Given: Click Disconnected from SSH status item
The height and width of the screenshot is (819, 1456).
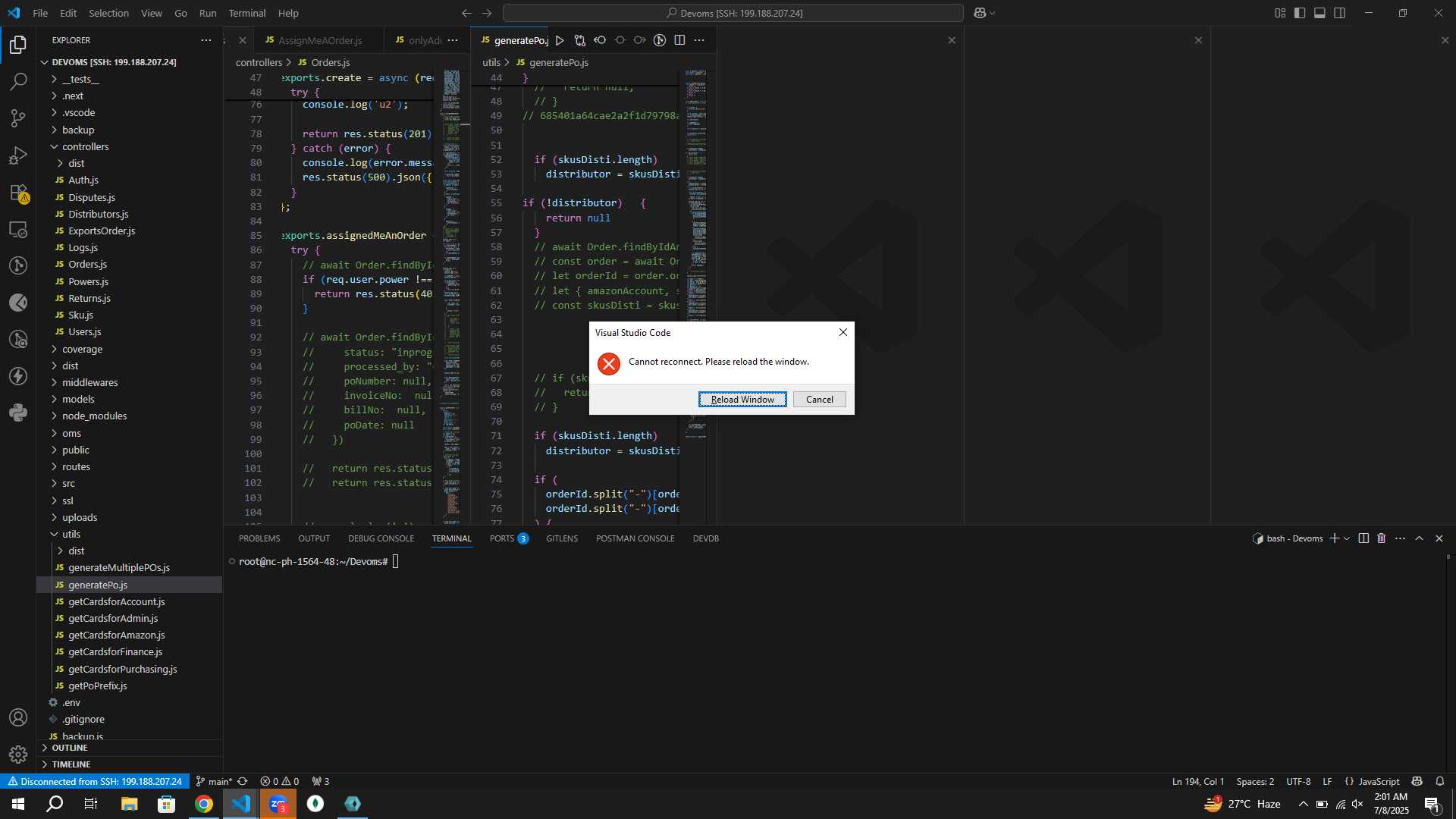Looking at the screenshot, I should 95,782.
